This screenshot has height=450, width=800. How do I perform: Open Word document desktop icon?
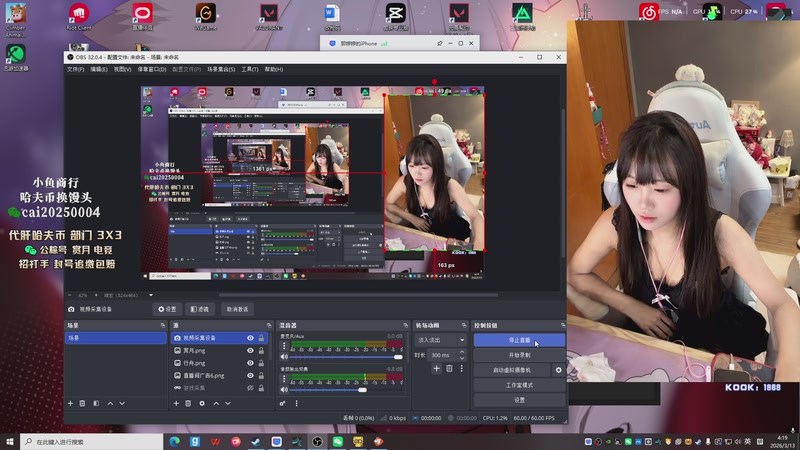point(332,16)
